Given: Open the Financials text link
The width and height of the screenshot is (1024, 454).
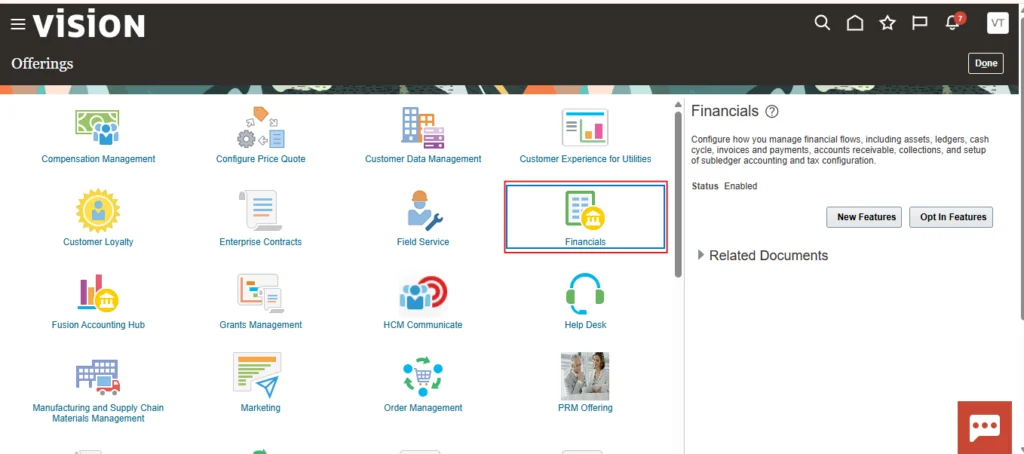Looking at the screenshot, I should point(585,242).
